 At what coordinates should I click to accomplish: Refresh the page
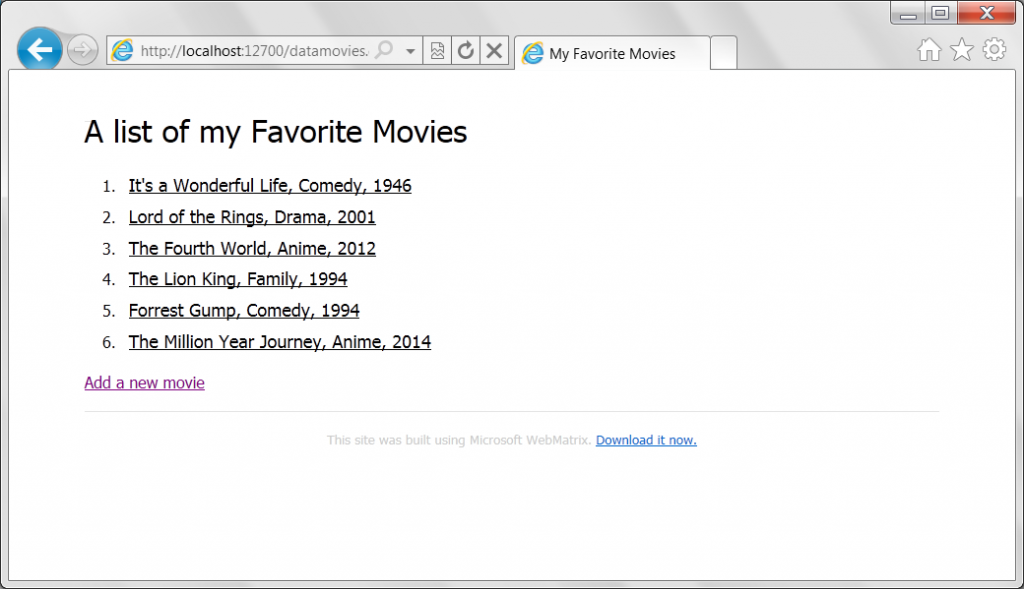point(466,50)
